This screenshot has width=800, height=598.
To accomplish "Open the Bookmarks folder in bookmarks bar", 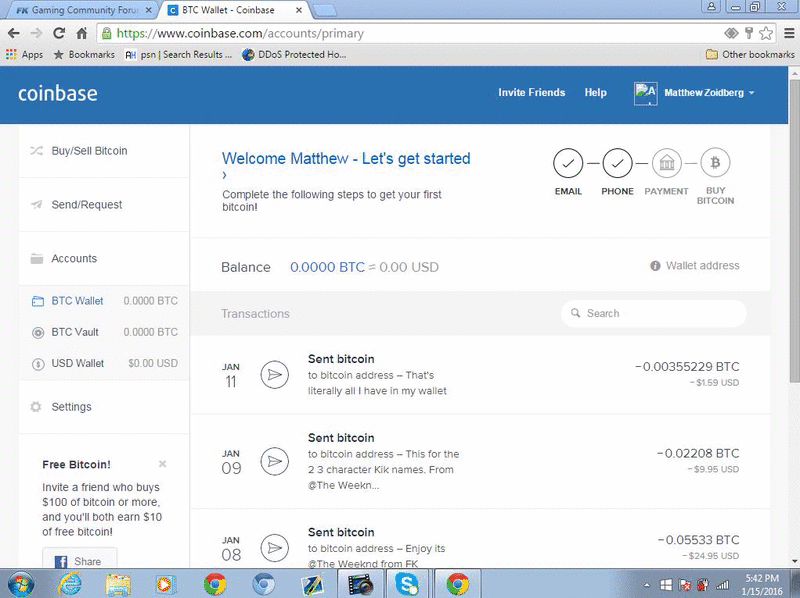I will click(x=84, y=55).
